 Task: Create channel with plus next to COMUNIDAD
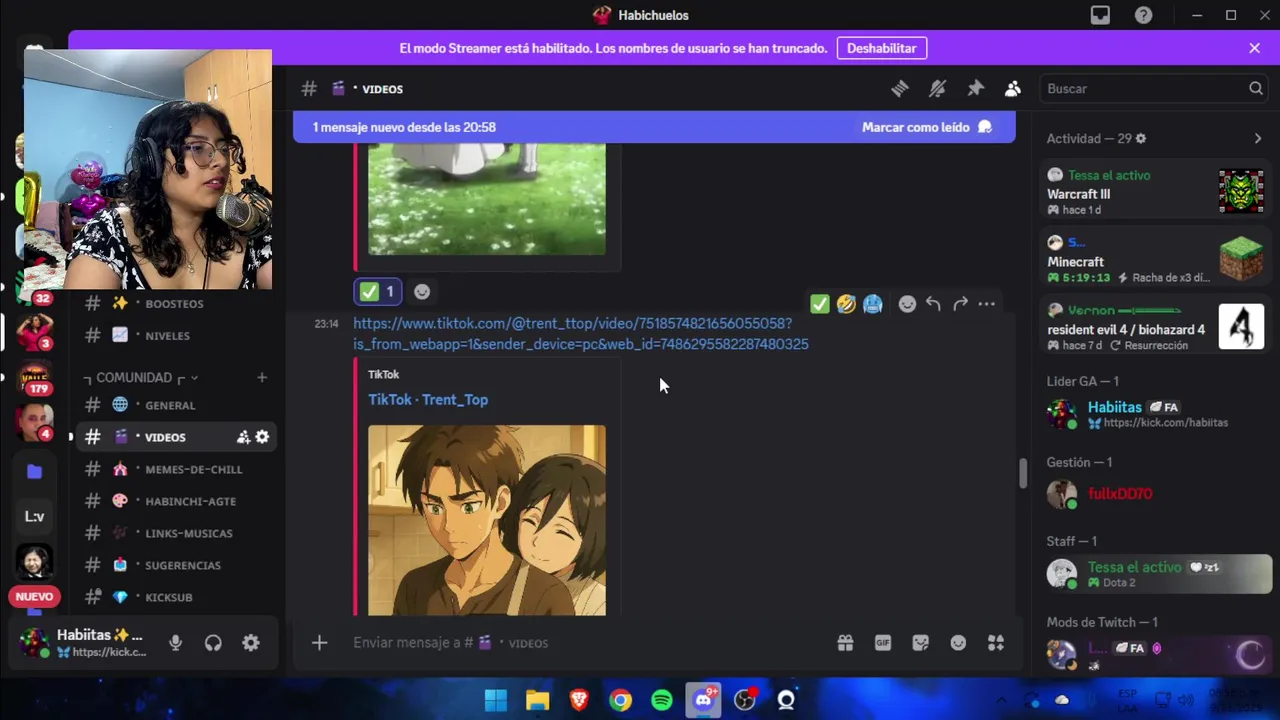click(262, 377)
